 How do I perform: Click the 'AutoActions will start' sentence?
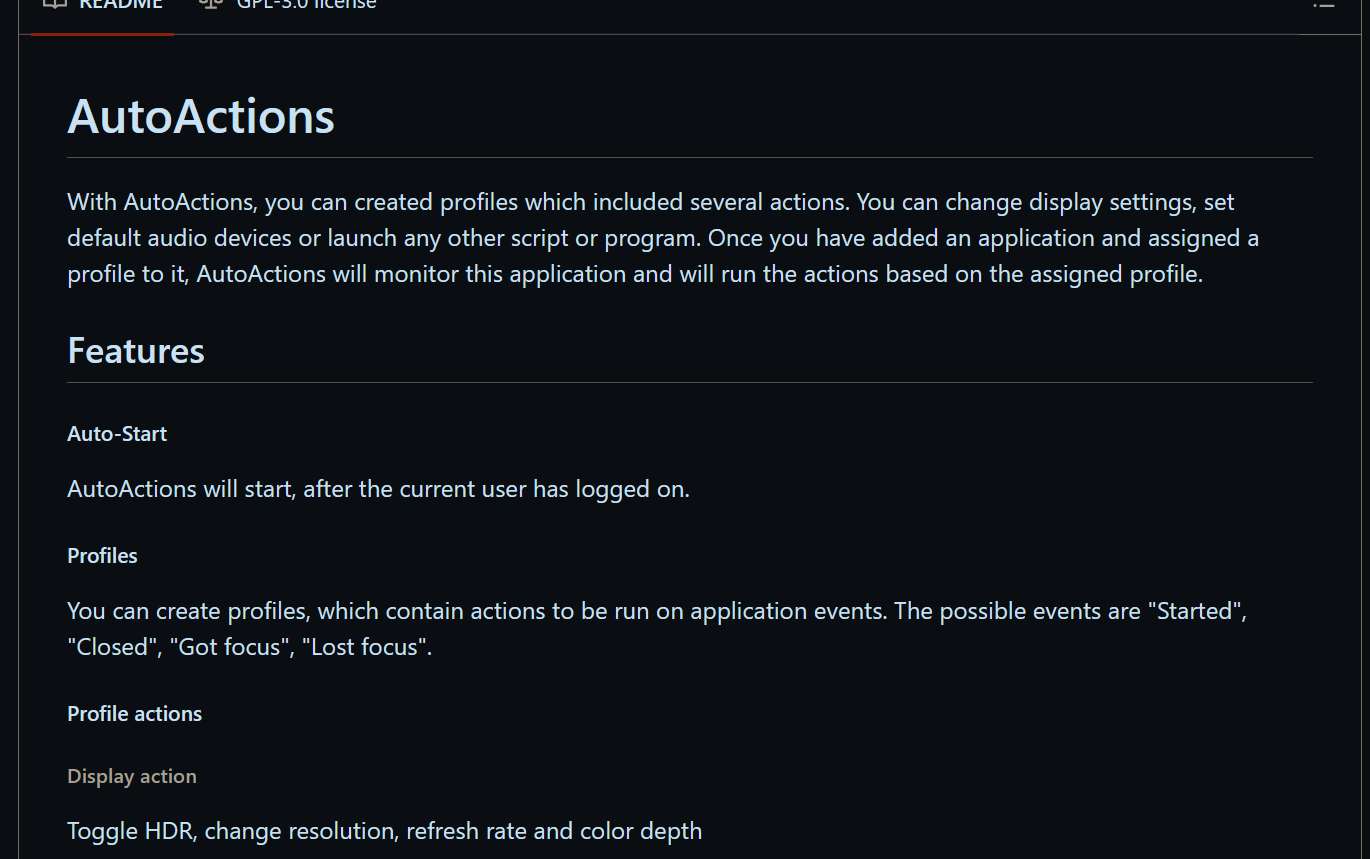pos(378,489)
